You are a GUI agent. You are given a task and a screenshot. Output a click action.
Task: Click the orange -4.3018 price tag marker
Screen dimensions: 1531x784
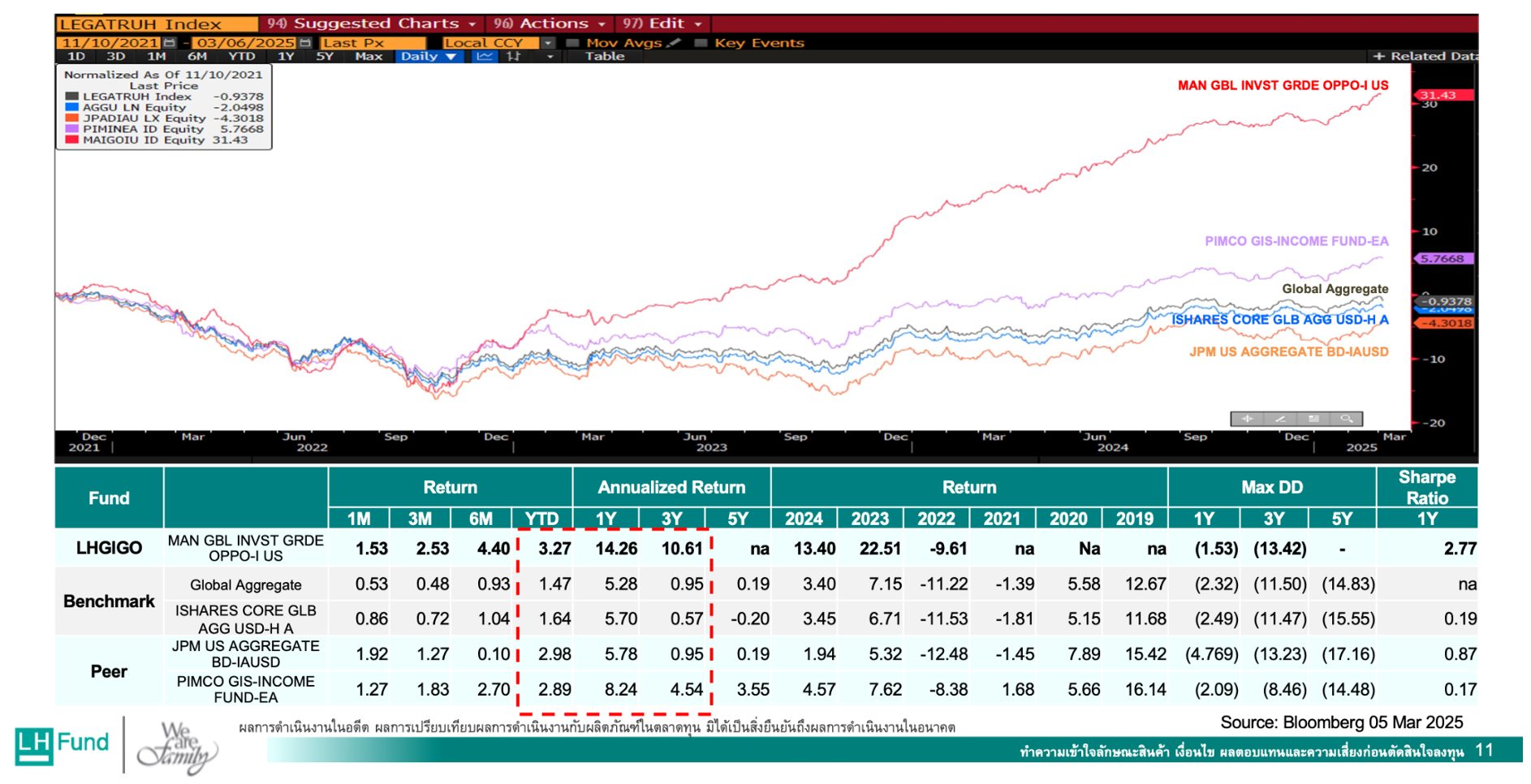(x=1443, y=323)
